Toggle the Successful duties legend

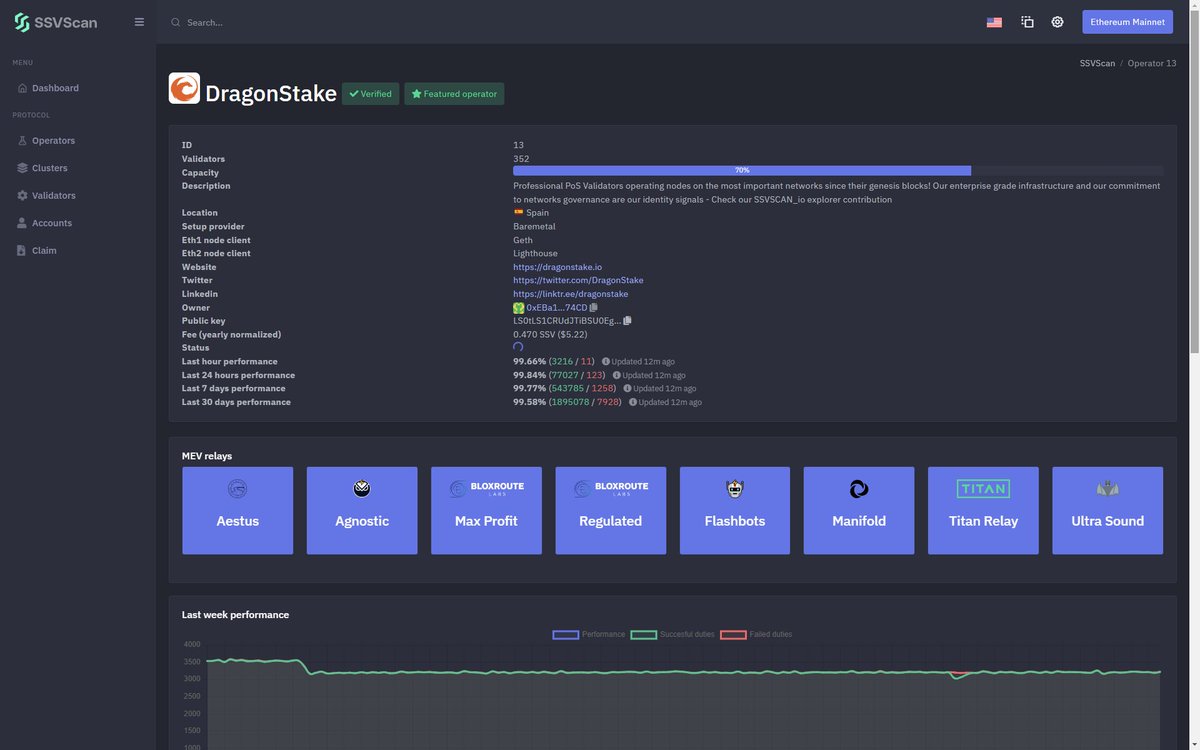672,634
